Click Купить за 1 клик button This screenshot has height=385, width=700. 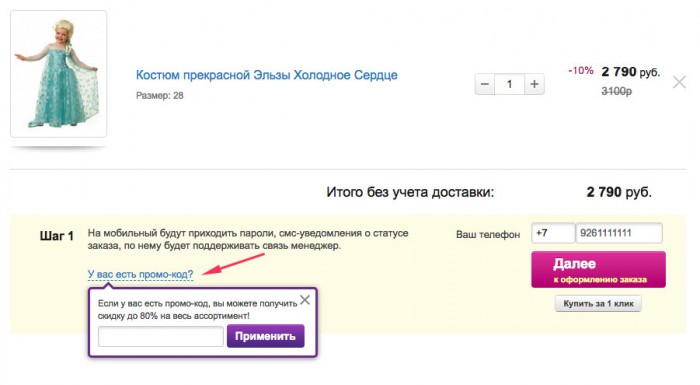598,304
